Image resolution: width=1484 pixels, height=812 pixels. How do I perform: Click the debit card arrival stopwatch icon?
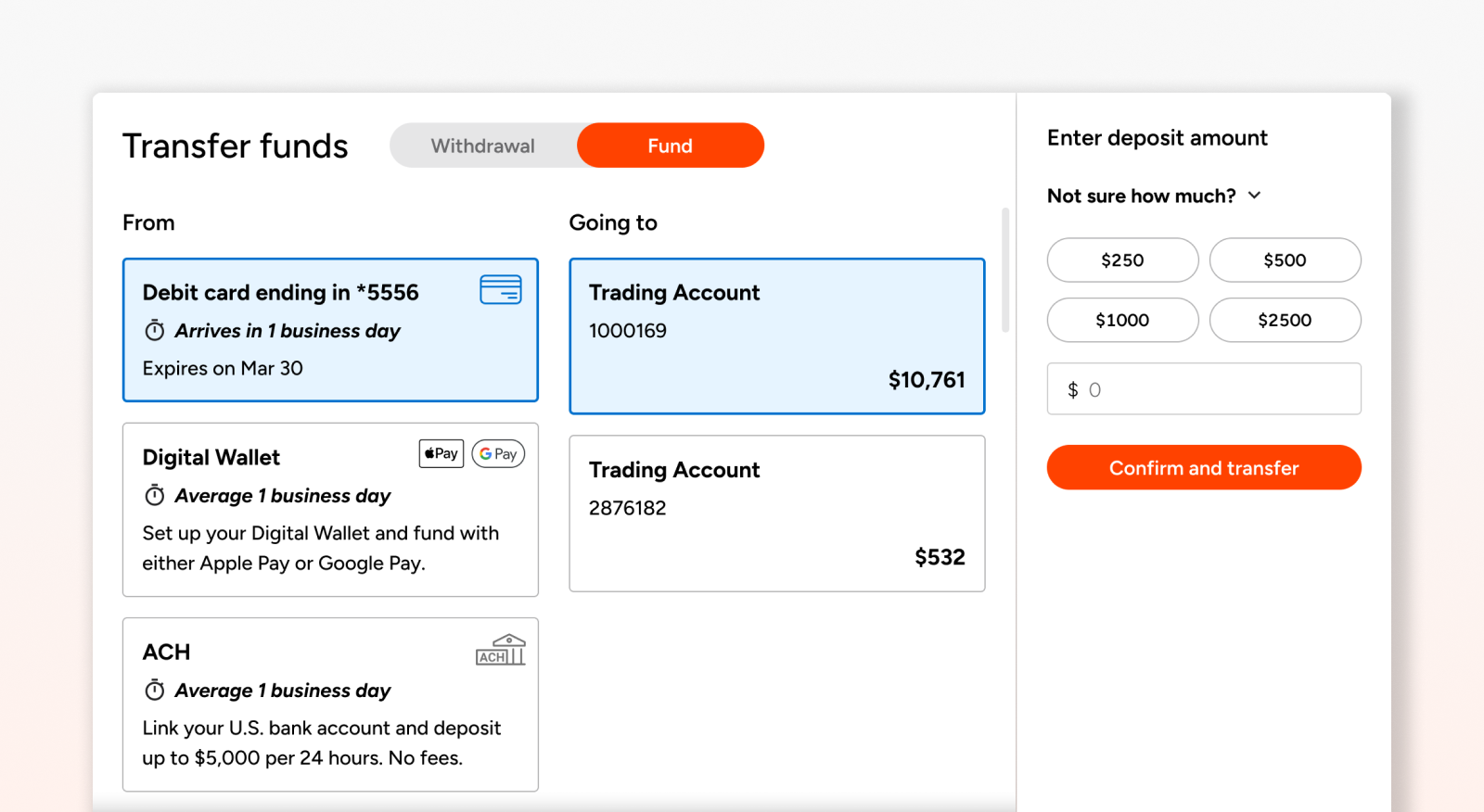tap(155, 331)
